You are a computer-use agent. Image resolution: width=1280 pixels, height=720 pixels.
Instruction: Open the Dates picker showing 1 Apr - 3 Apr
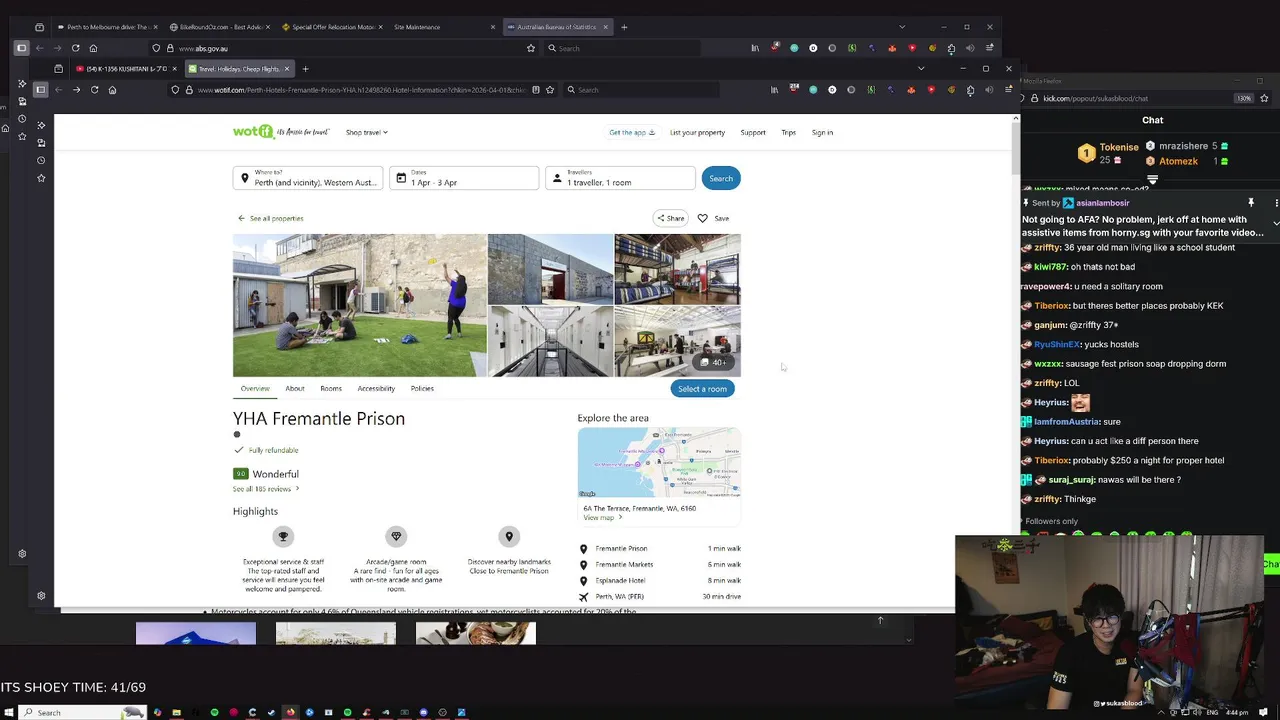point(464,178)
